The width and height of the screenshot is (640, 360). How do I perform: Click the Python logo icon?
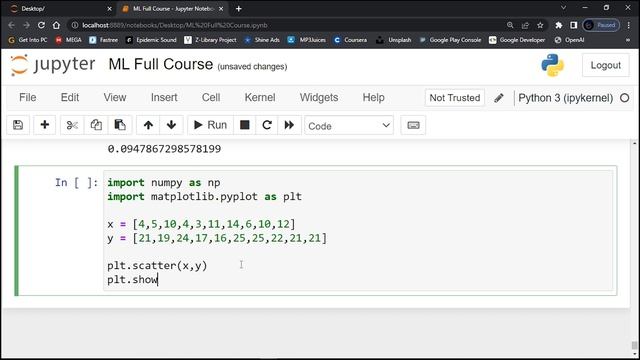pos(553,65)
